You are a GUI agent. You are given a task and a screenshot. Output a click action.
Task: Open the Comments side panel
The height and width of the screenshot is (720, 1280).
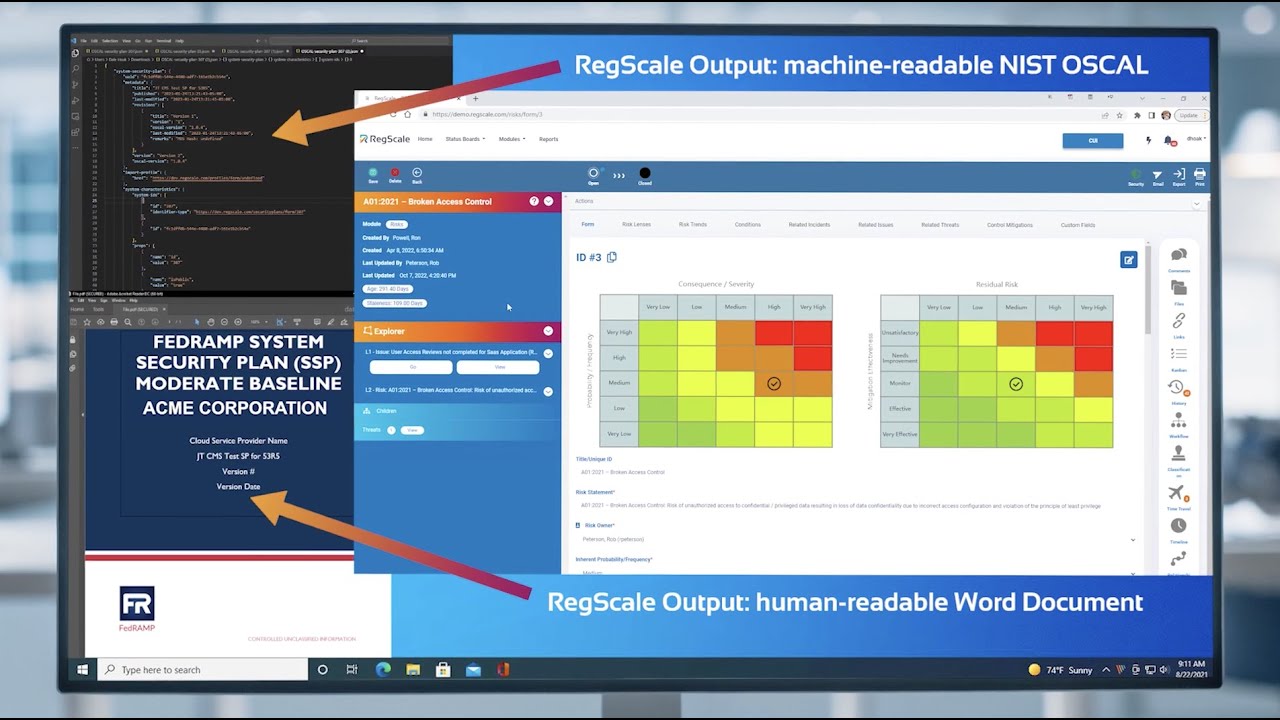click(1179, 255)
